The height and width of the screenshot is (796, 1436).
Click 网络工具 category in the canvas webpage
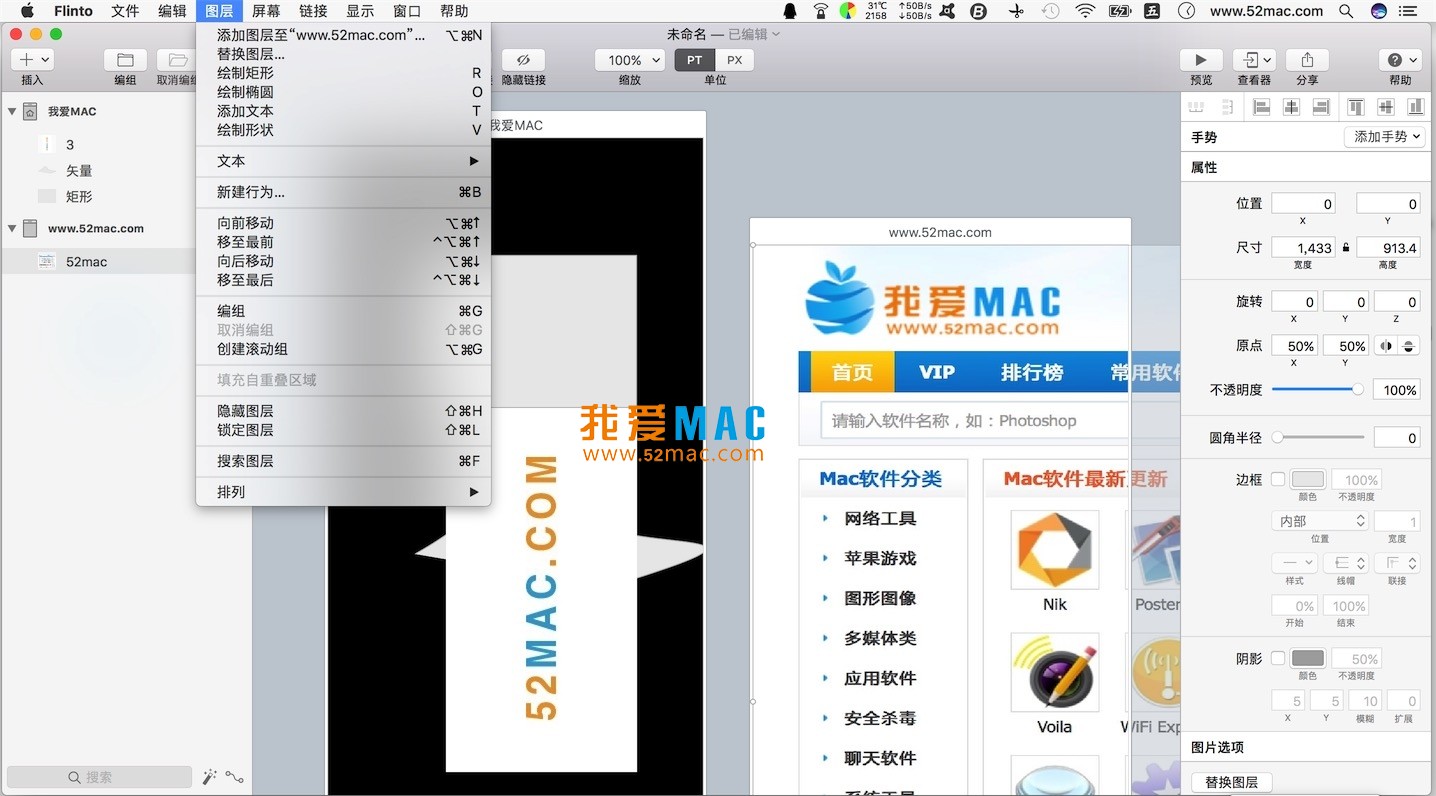pyautogui.click(x=880, y=518)
